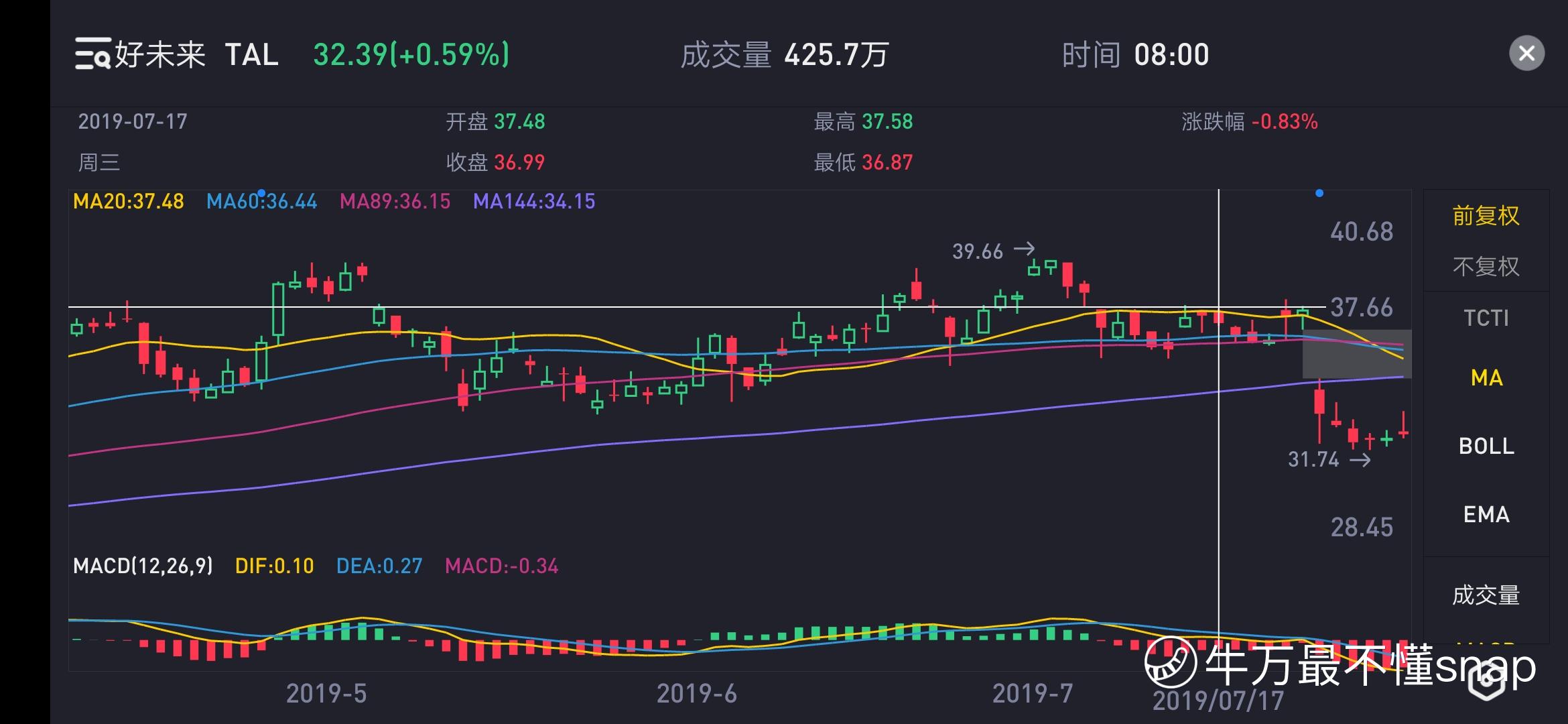Screen dimensions: 1568x724
Task: Click the MA20 yellow legend label
Action: pyautogui.click(x=128, y=202)
